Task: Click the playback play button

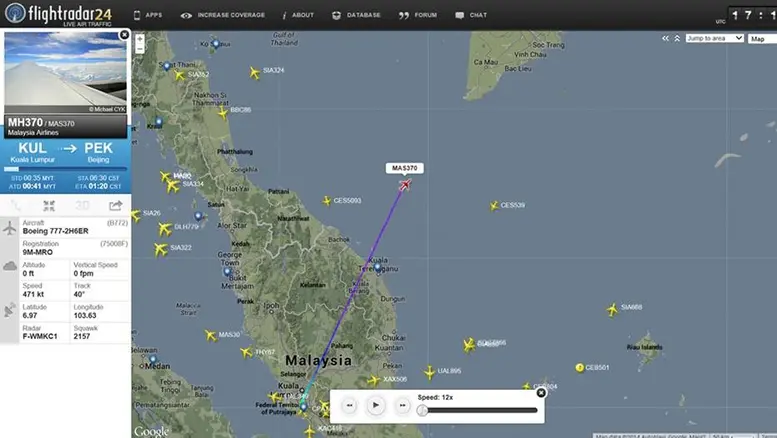Action: point(376,405)
